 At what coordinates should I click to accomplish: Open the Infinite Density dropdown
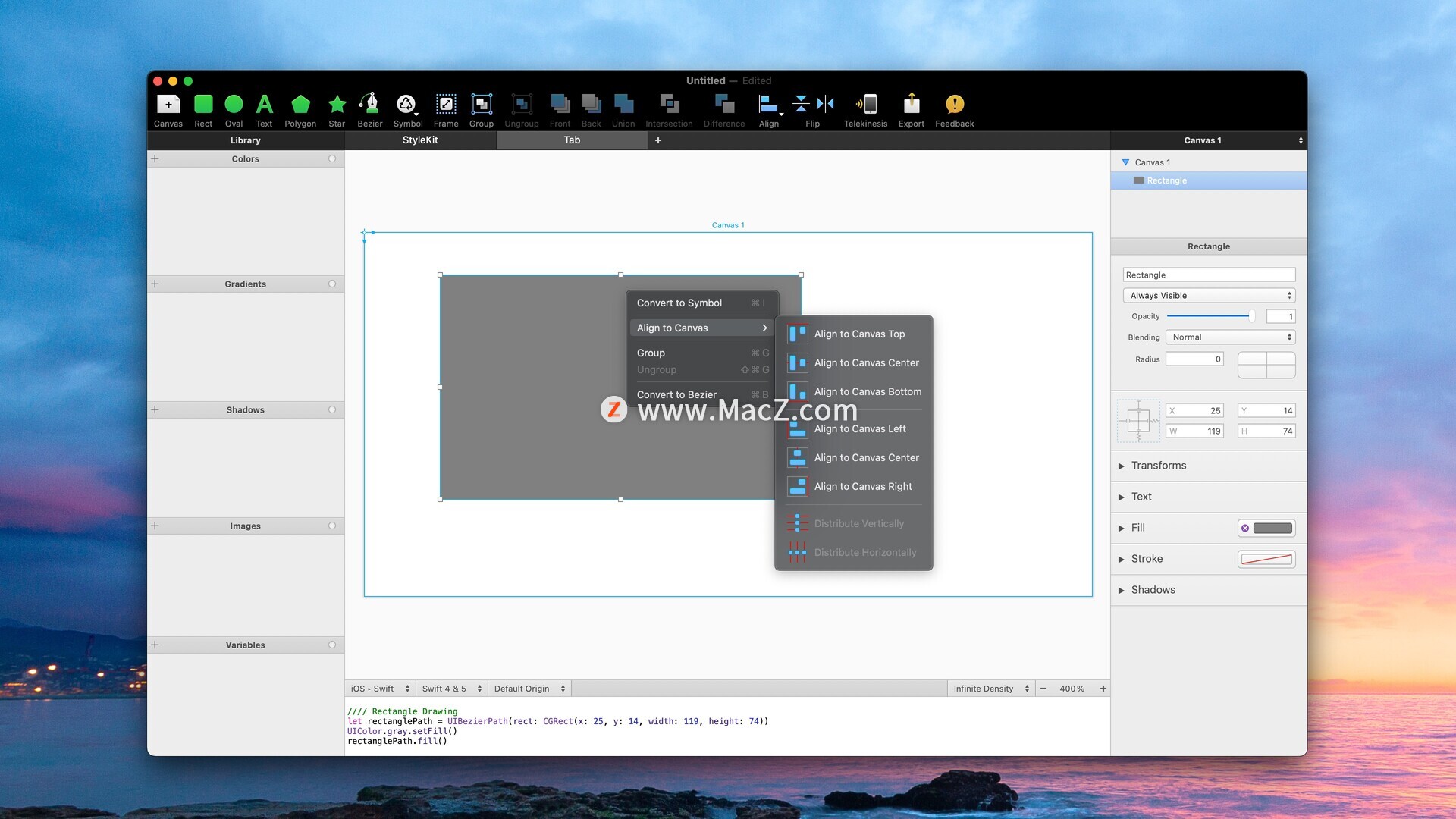point(990,689)
